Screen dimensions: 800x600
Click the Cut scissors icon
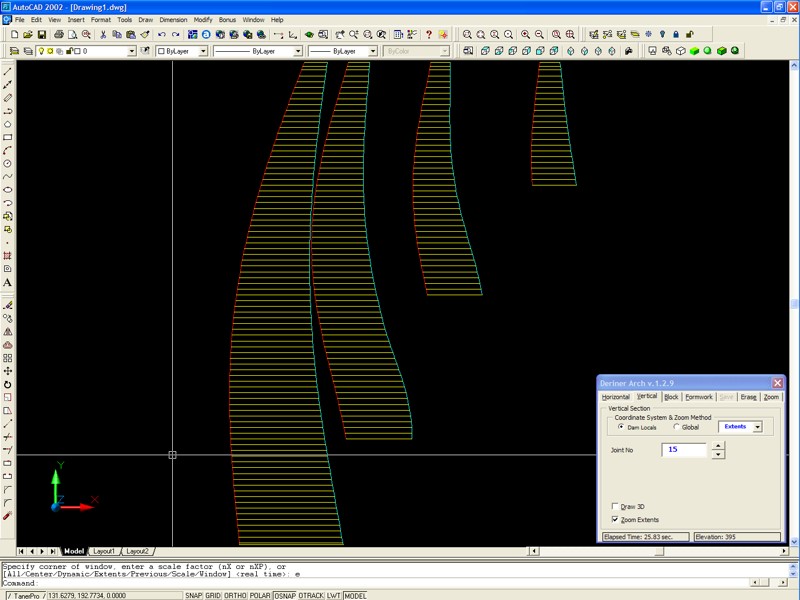(x=103, y=35)
